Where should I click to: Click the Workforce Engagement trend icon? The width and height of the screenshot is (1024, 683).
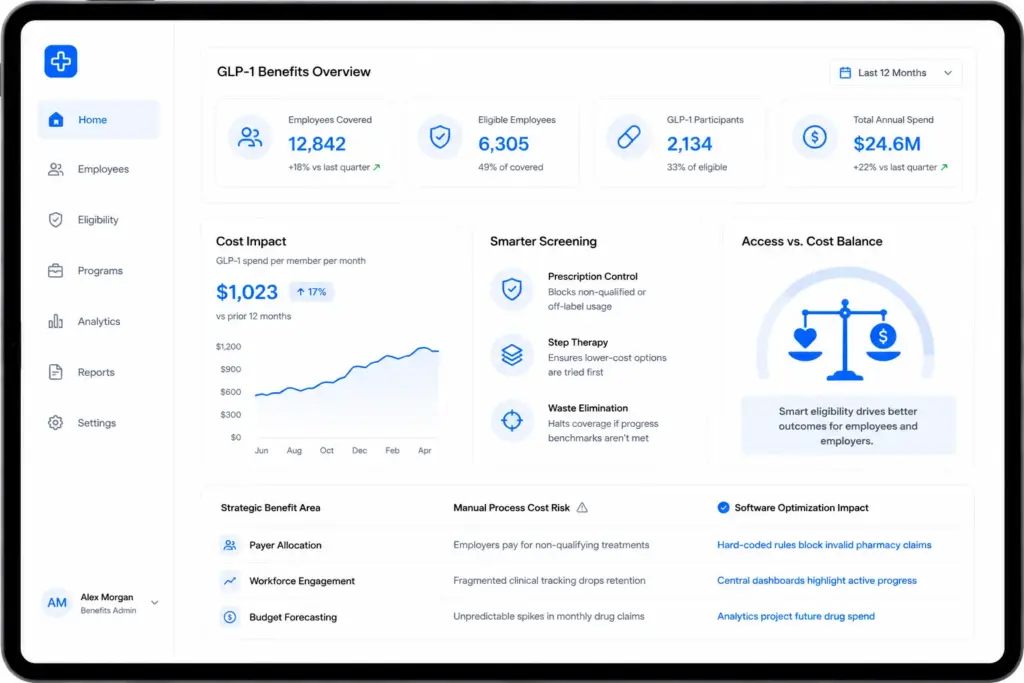pos(230,580)
